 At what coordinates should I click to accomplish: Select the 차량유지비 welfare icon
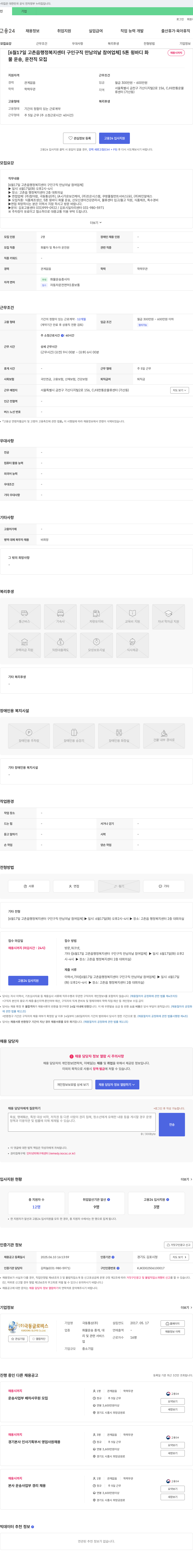[x=96, y=617]
